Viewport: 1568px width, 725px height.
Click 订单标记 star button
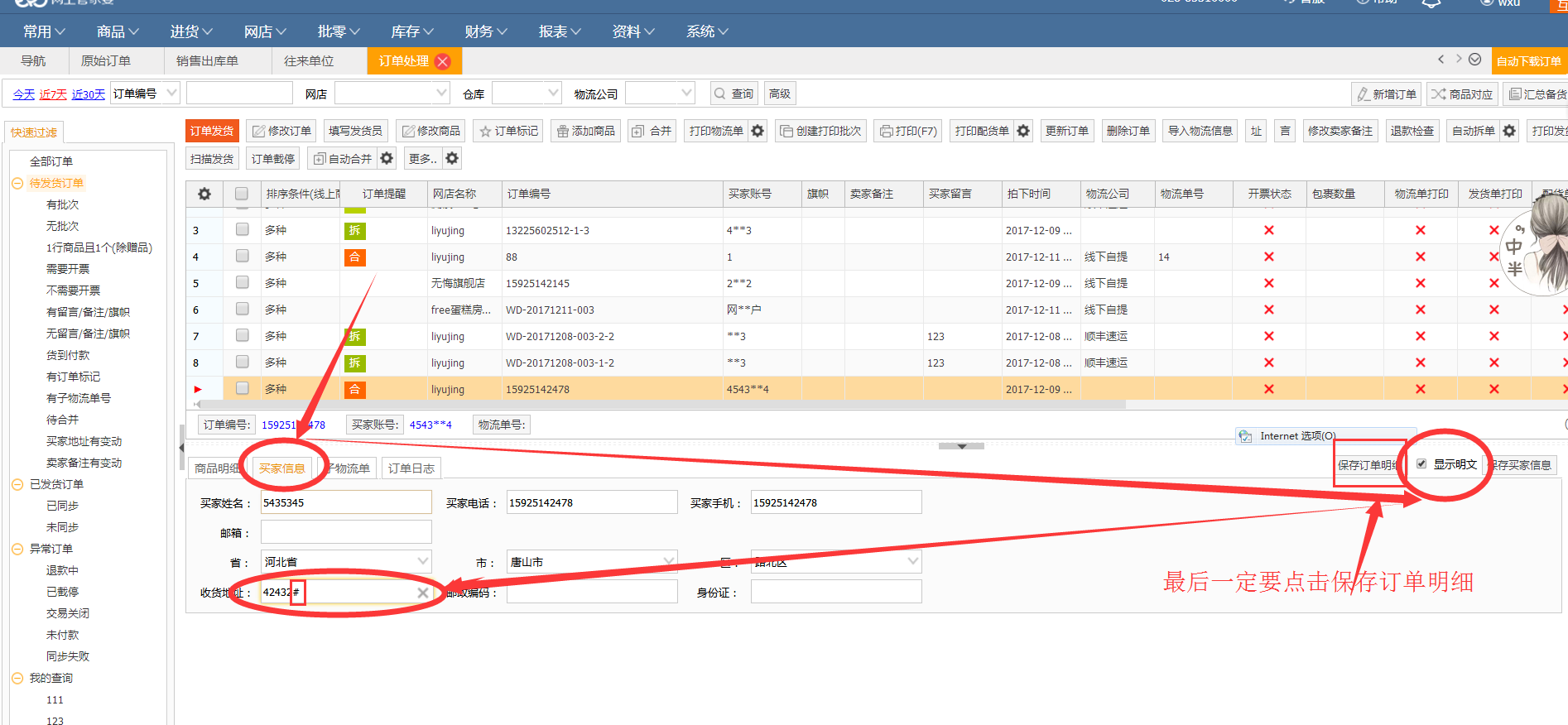pos(508,131)
